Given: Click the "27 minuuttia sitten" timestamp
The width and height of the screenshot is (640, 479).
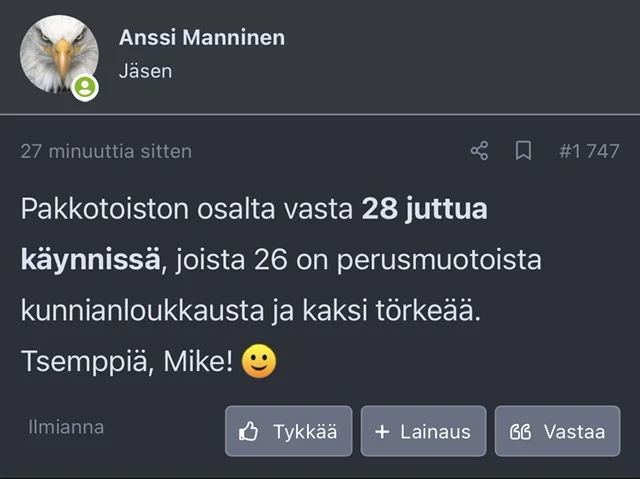Looking at the screenshot, I should 106,152.
